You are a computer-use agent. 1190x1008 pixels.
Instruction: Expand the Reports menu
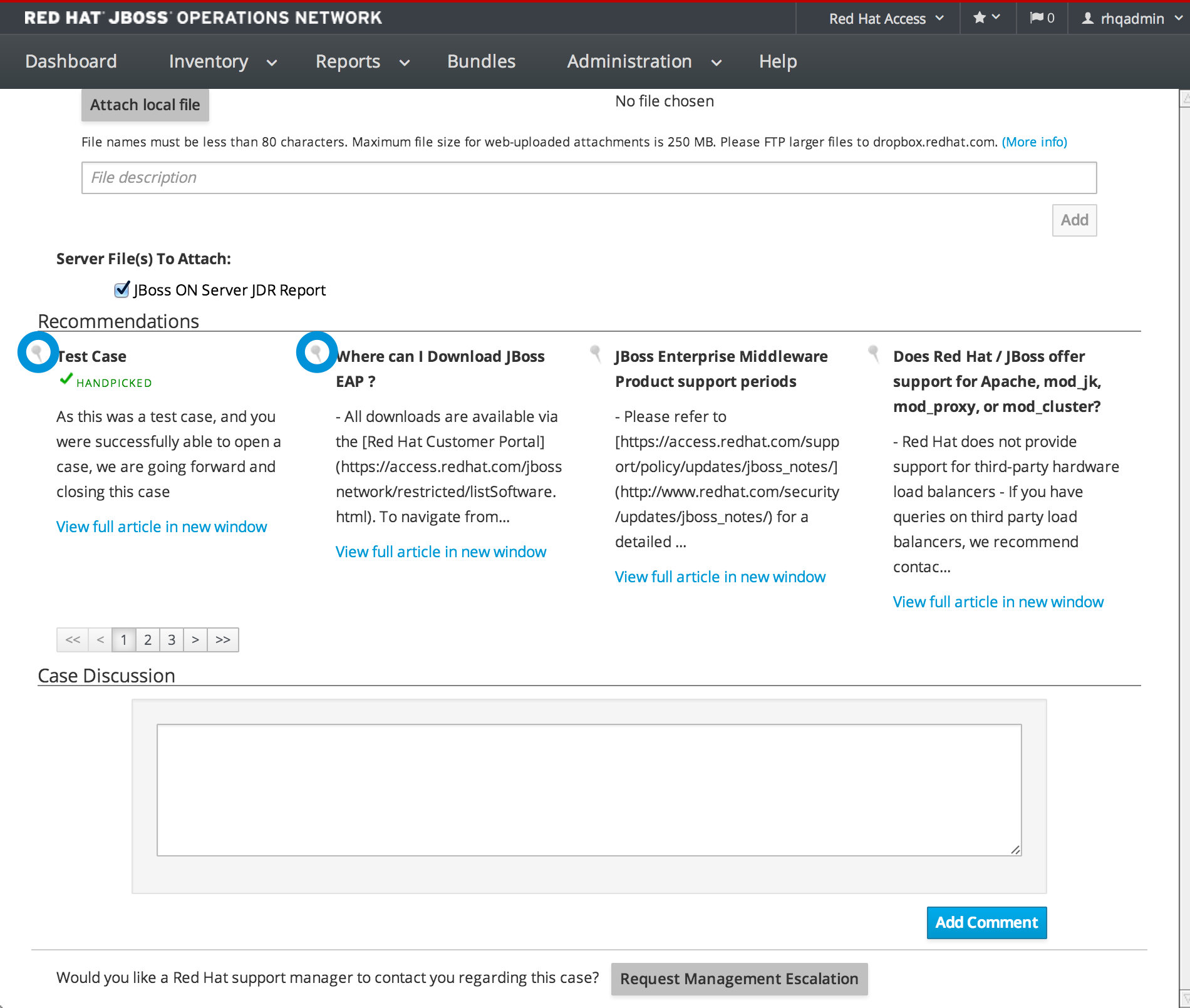pos(362,61)
